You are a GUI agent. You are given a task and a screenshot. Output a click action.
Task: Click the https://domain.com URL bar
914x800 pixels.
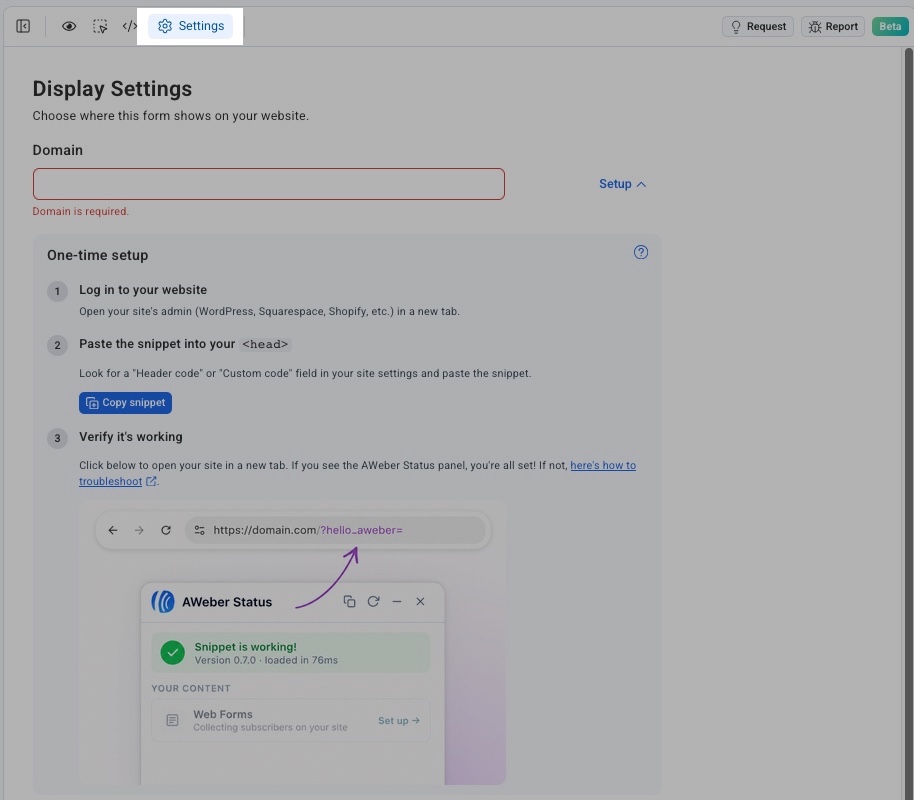click(335, 530)
